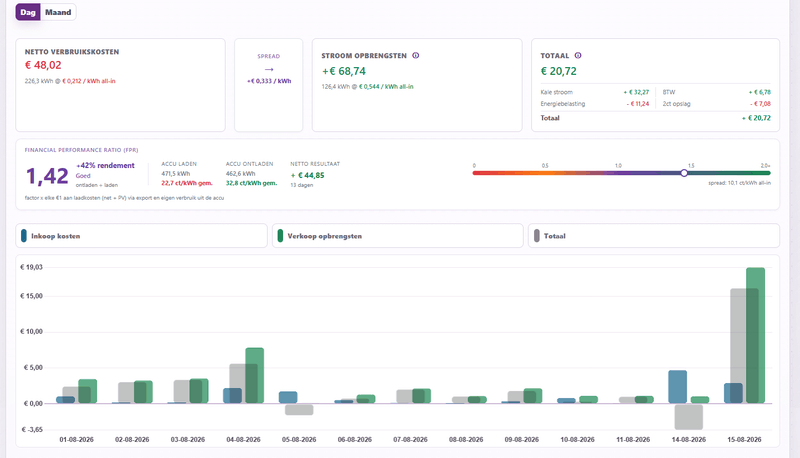Toggle the Verkoop opbrengsten legend series
The height and width of the screenshot is (458, 800).
398,236
